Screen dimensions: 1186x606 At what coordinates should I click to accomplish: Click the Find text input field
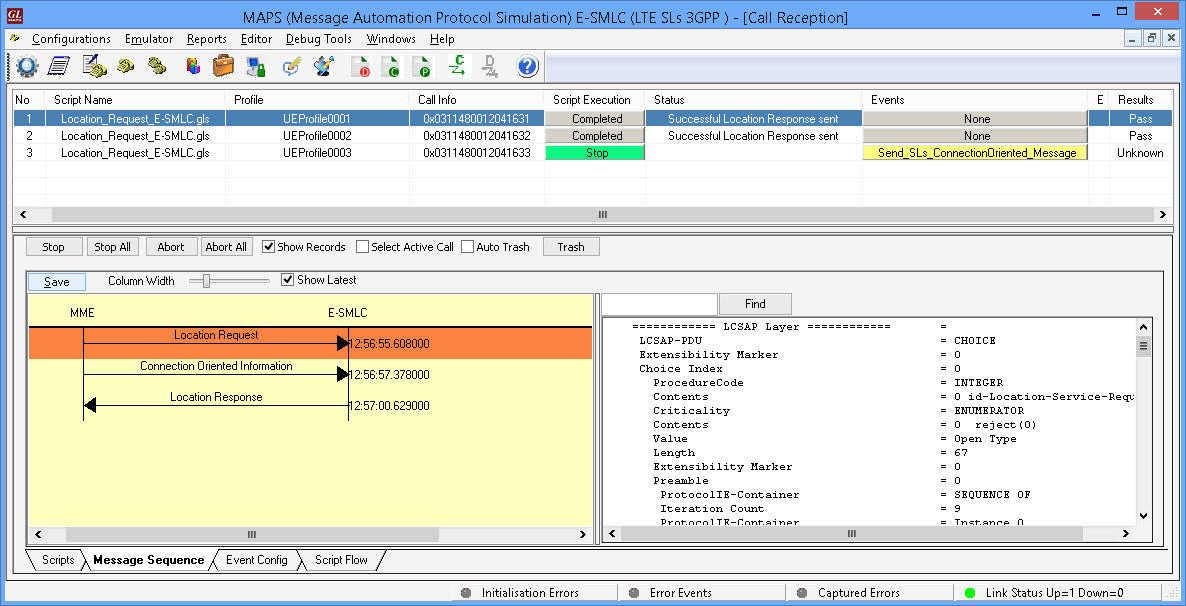(660, 304)
